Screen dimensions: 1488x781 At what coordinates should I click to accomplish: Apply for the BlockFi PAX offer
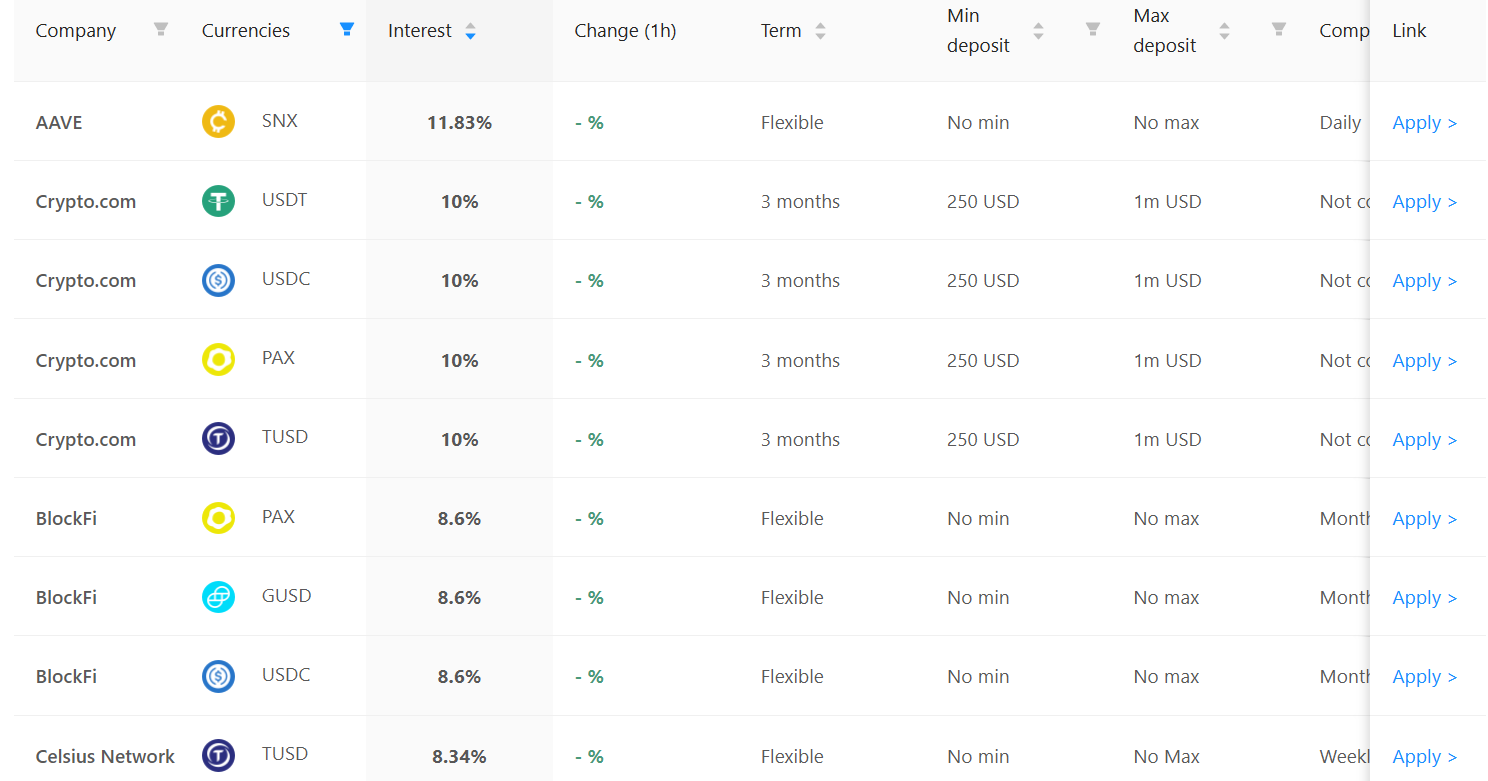(1424, 519)
